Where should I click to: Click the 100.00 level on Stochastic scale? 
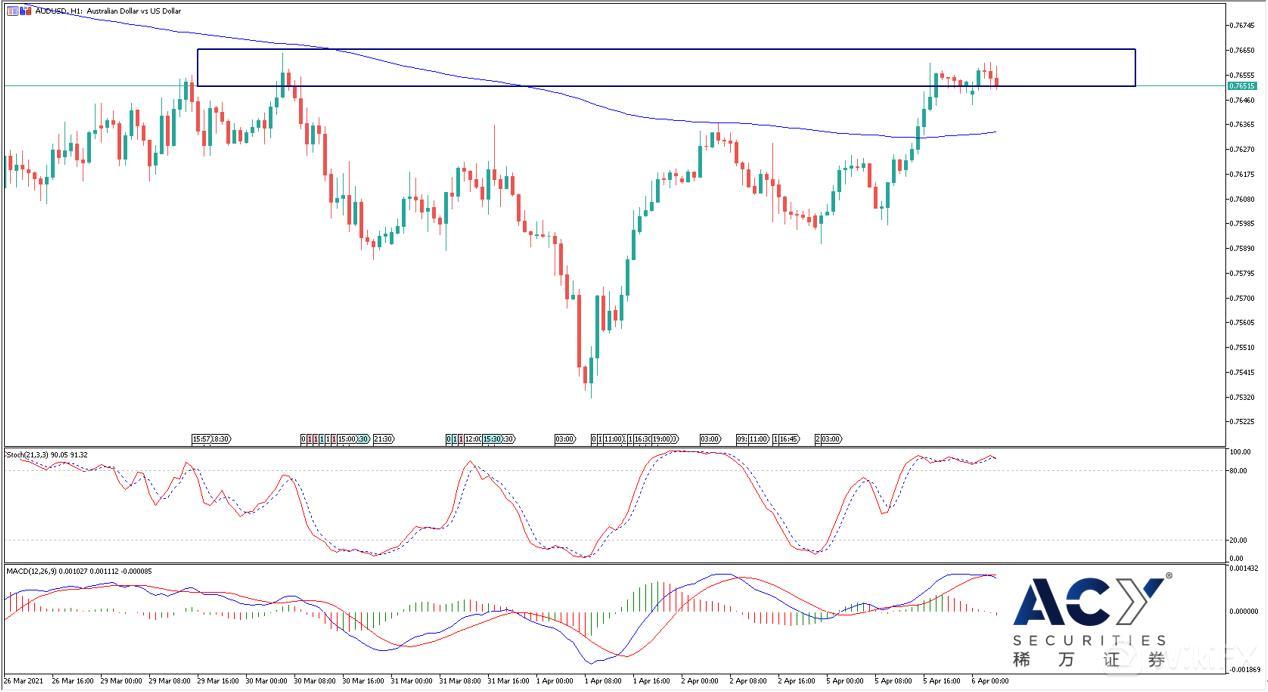tap(1238, 452)
